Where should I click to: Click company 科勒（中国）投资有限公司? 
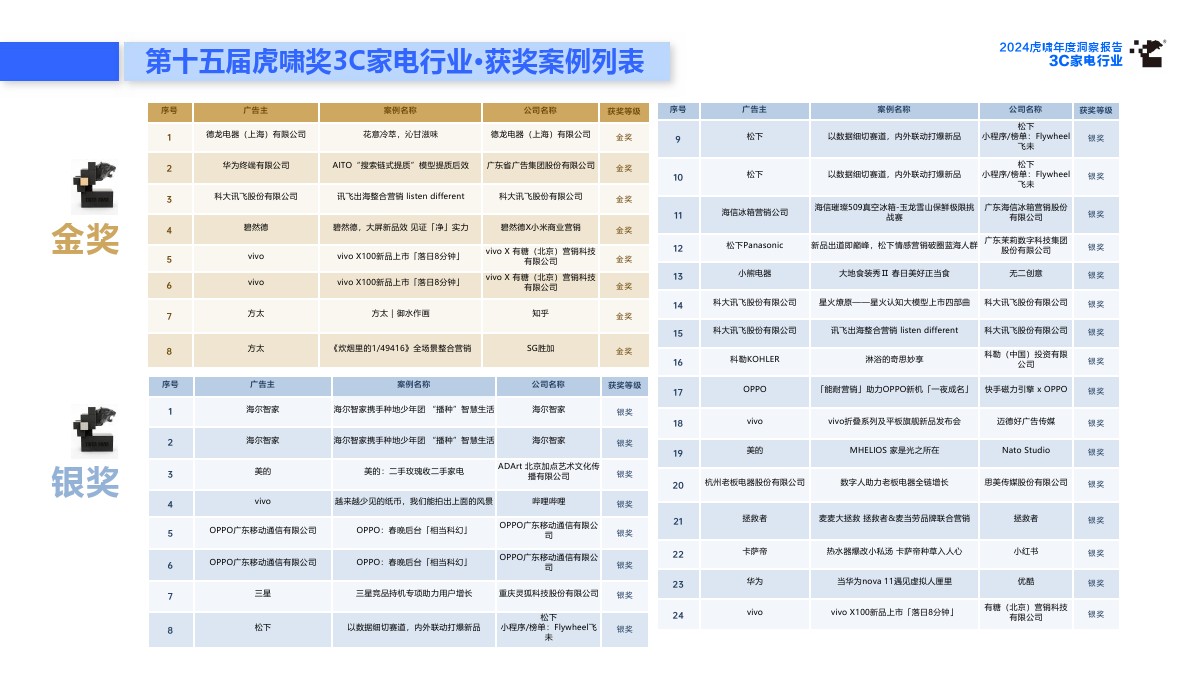pos(1025,359)
